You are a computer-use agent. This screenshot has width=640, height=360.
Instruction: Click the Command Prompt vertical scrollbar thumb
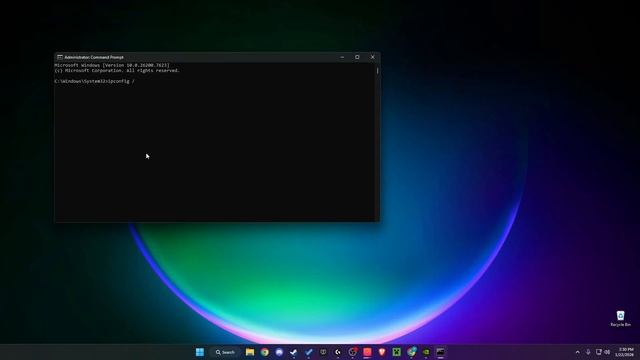pos(378,71)
